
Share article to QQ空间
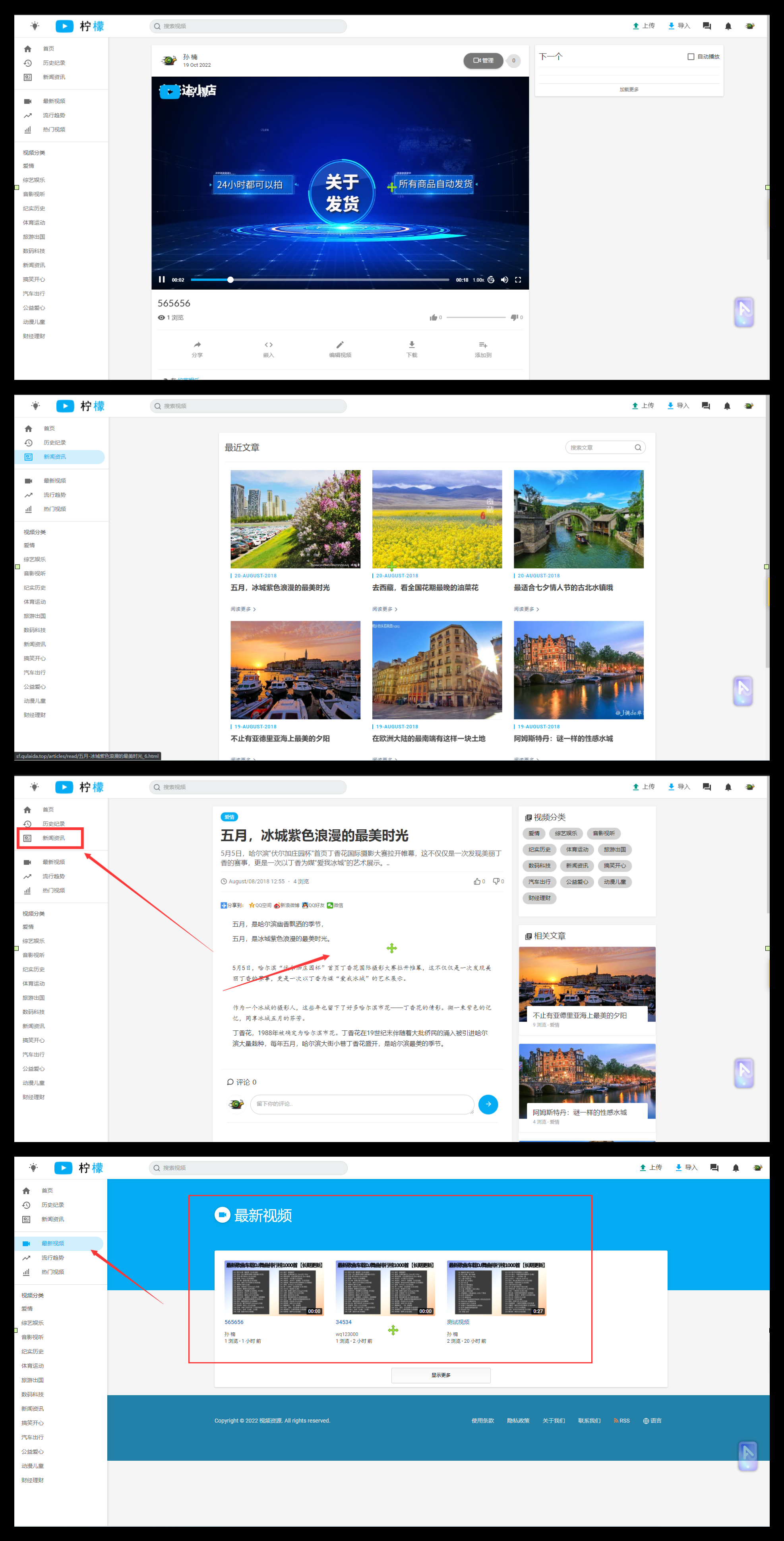click(260, 906)
